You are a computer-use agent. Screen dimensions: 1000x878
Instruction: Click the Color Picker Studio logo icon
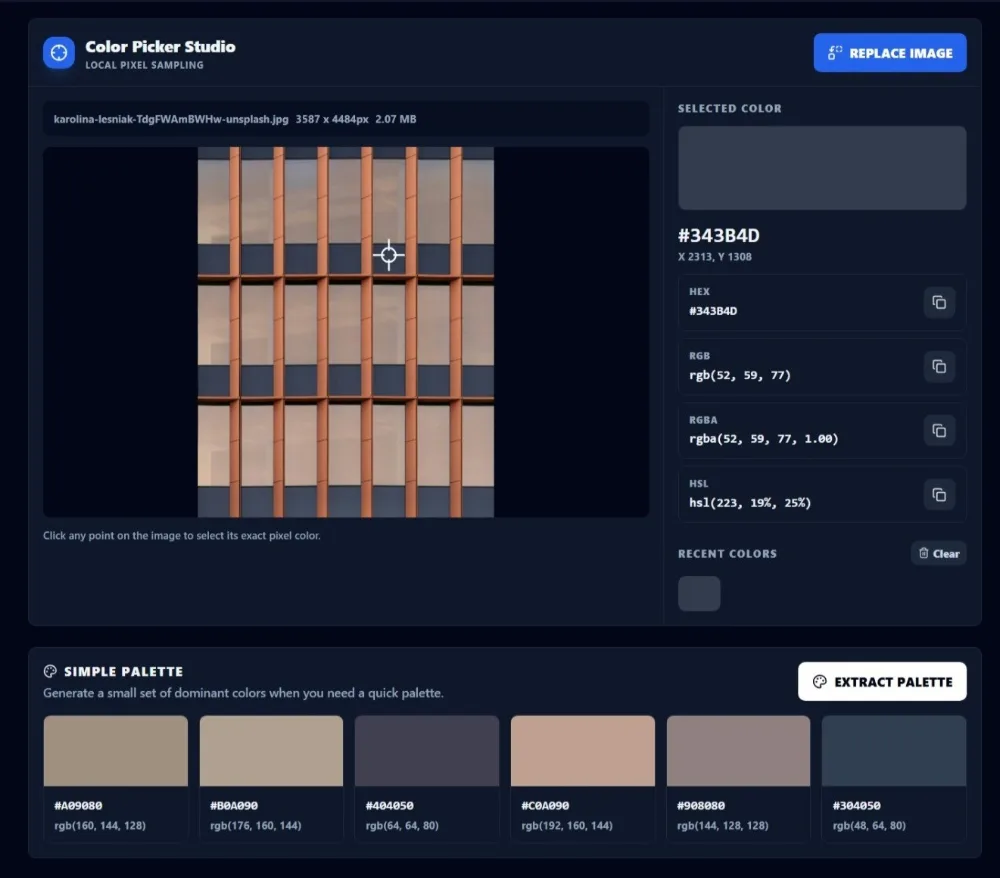(59, 53)
